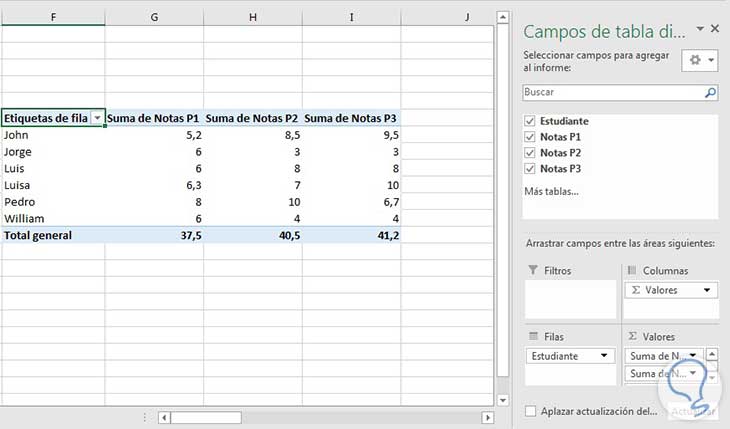
Task: Click the sigma icon beside Valores area
Action: click(630, 337)
